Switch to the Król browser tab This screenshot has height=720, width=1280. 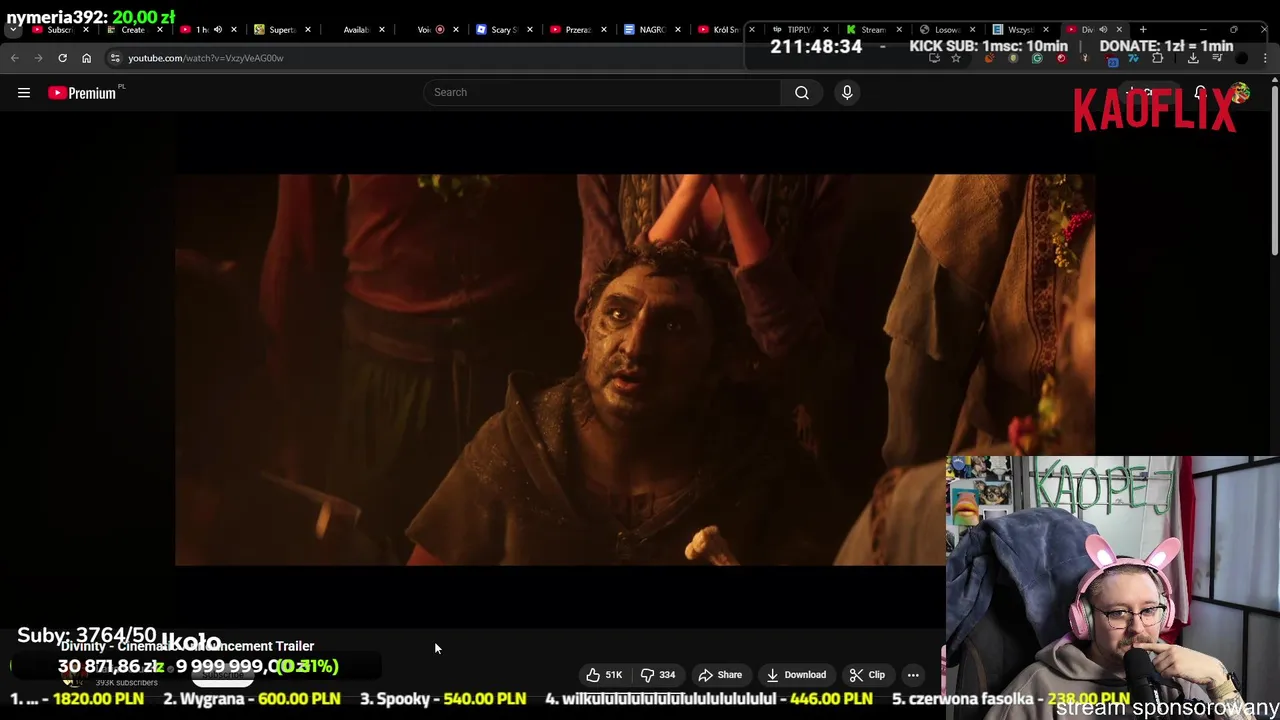(x=725, y=30)
